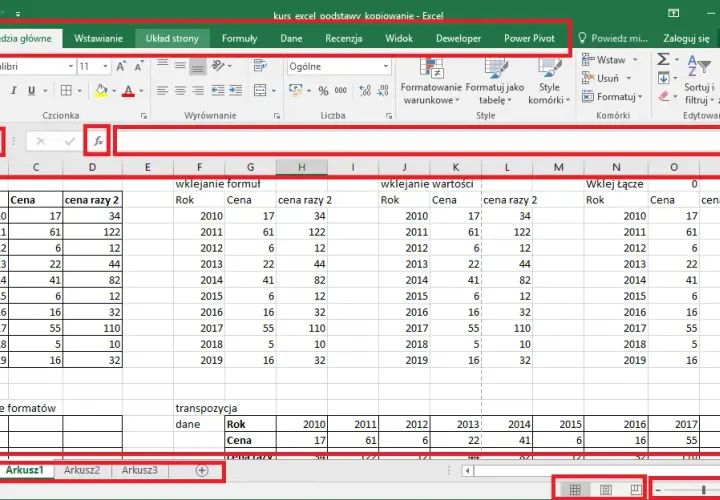The width and height of the screenshot is (720, 500).
Task: Toggle align text right
Action: (x=198, y=90)
